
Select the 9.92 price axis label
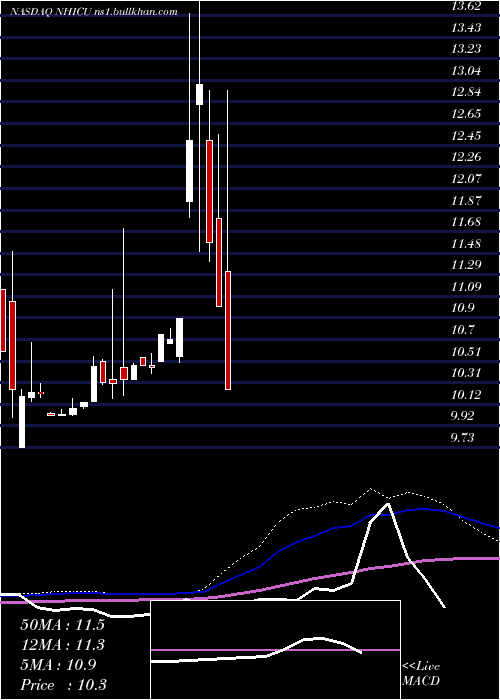462,417
